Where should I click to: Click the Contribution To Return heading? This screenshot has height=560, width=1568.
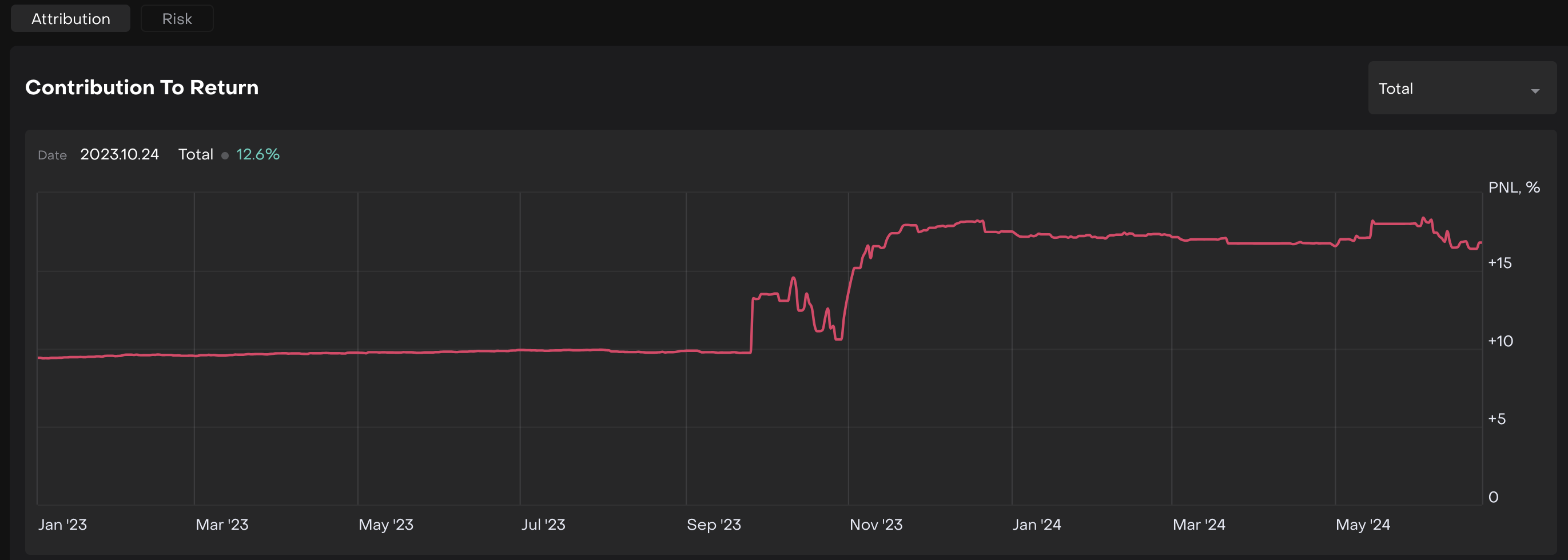point(142,87)
